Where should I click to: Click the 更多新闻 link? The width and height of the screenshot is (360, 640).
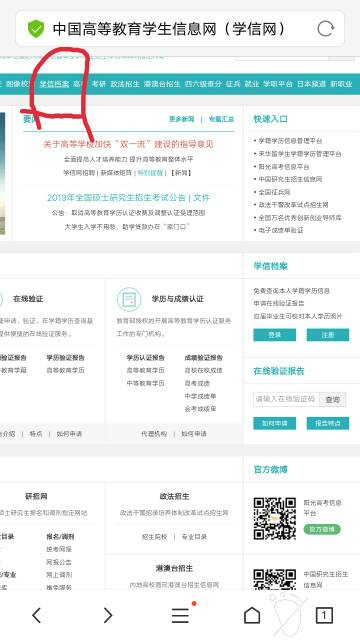click(182, 119)
